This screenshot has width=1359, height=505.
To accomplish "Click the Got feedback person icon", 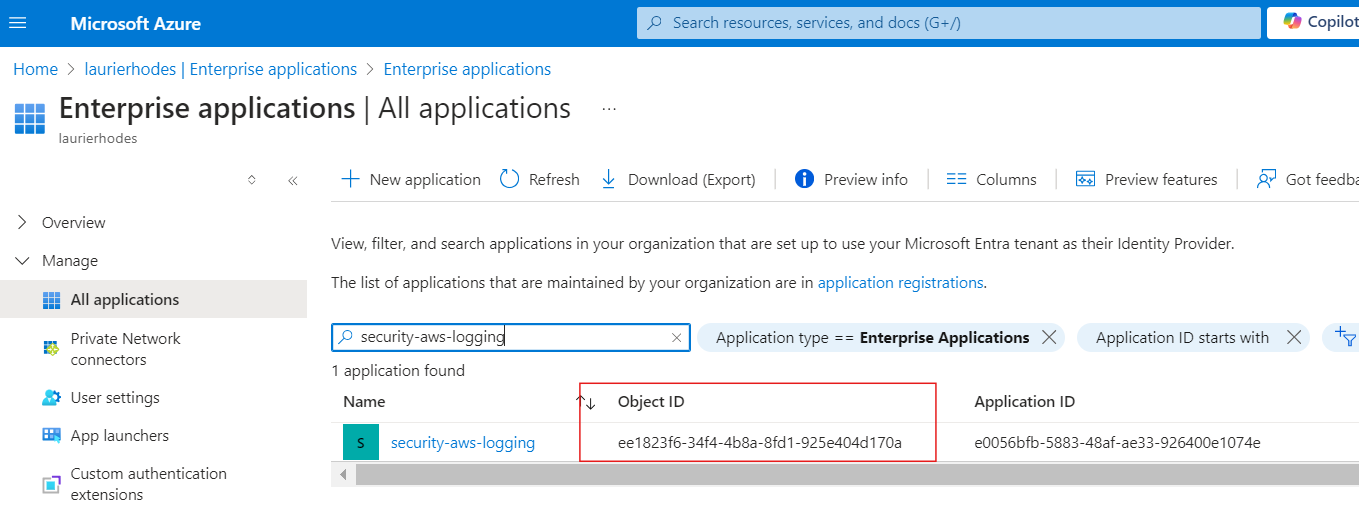I will pyautogui.click(x=1267, y=179).
